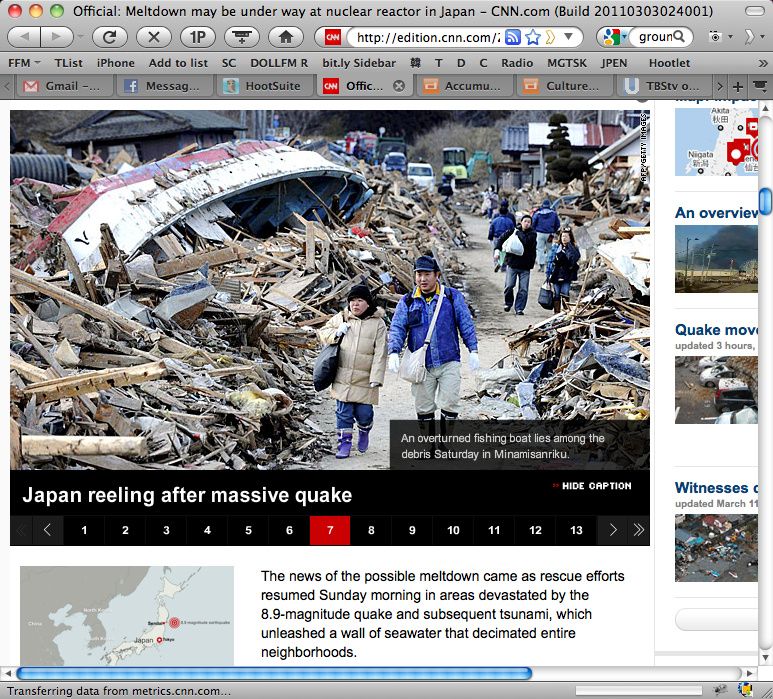The width and height of the screenshot is (773, 699).
Task: Click the Japan earthquake map thumbnail
Action: (127, 616)
